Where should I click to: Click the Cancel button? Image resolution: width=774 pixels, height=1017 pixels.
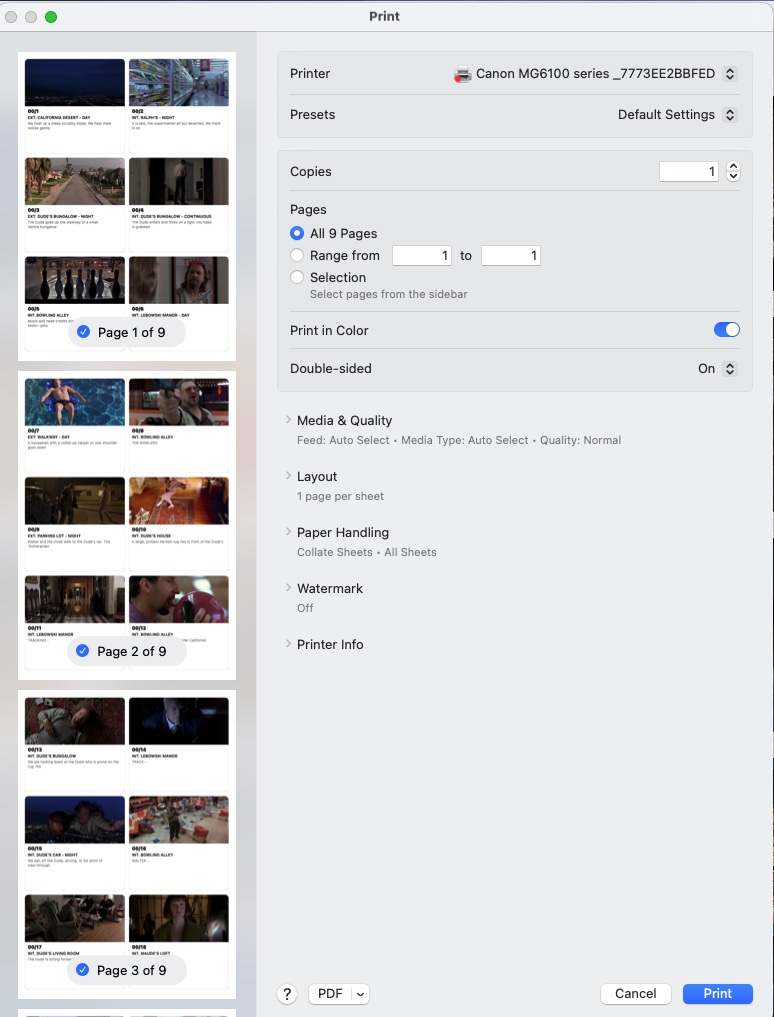click(x=635, y=994)
